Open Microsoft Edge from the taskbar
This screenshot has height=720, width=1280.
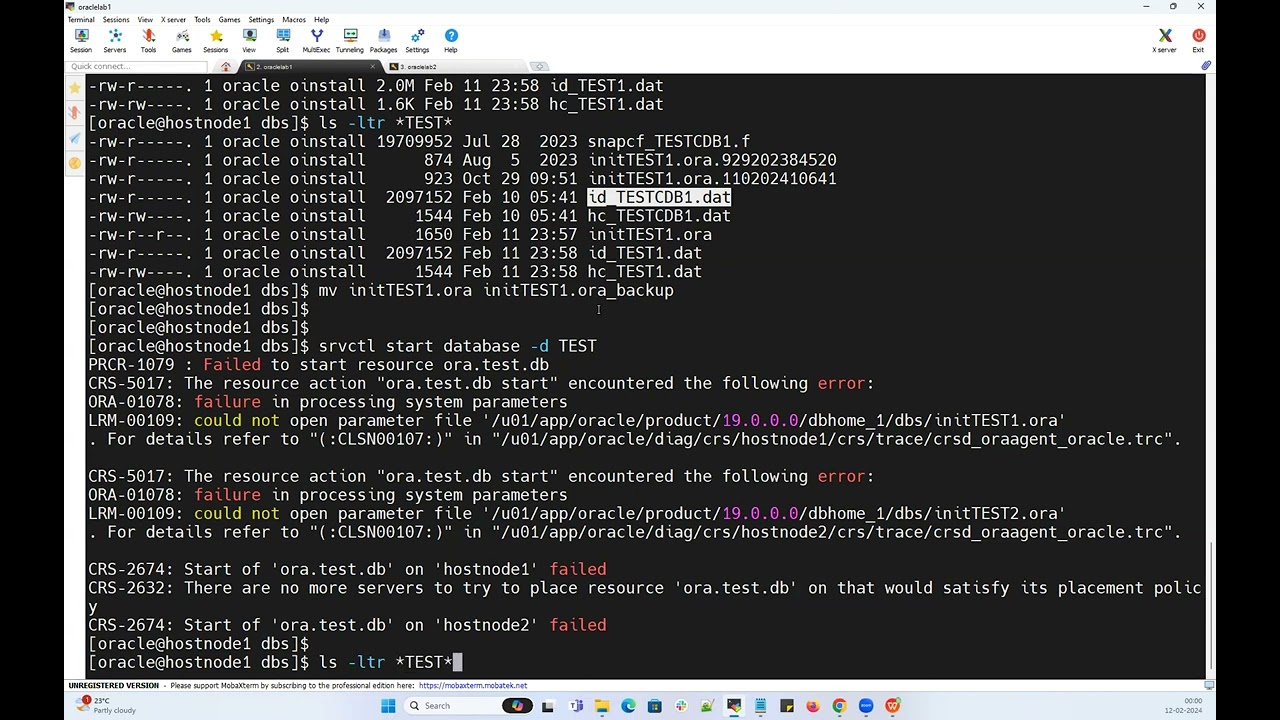tap(628, 706)
